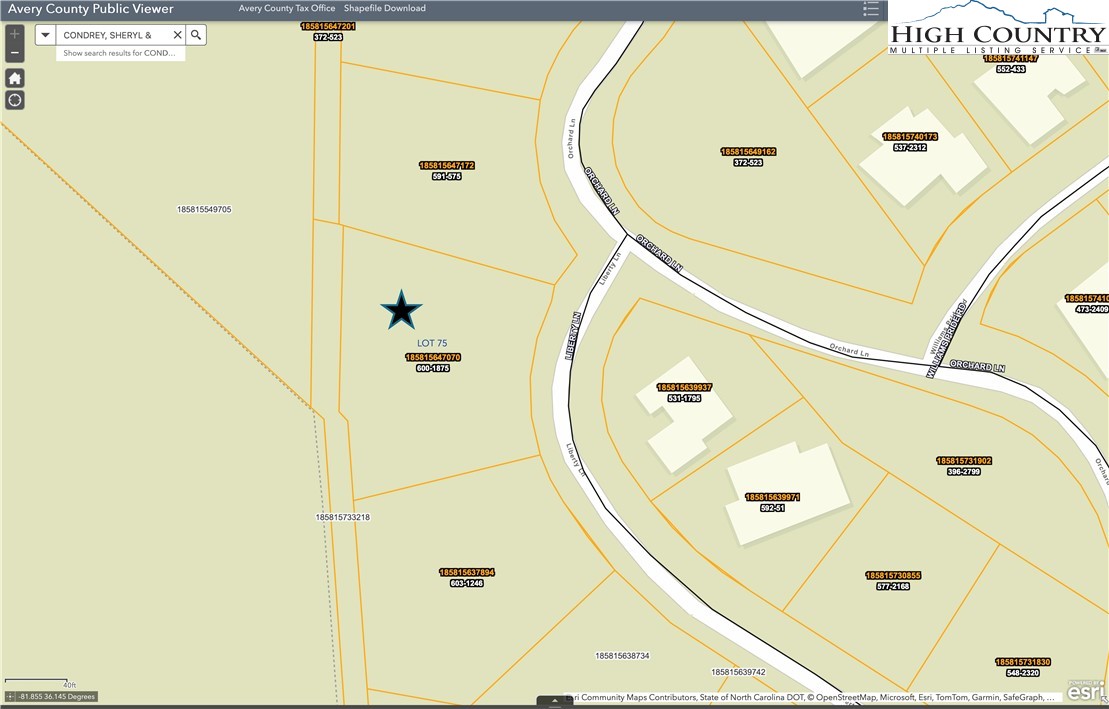Activate the my location button
This screenshot has width=1109, height=709.
pos(15,100)
